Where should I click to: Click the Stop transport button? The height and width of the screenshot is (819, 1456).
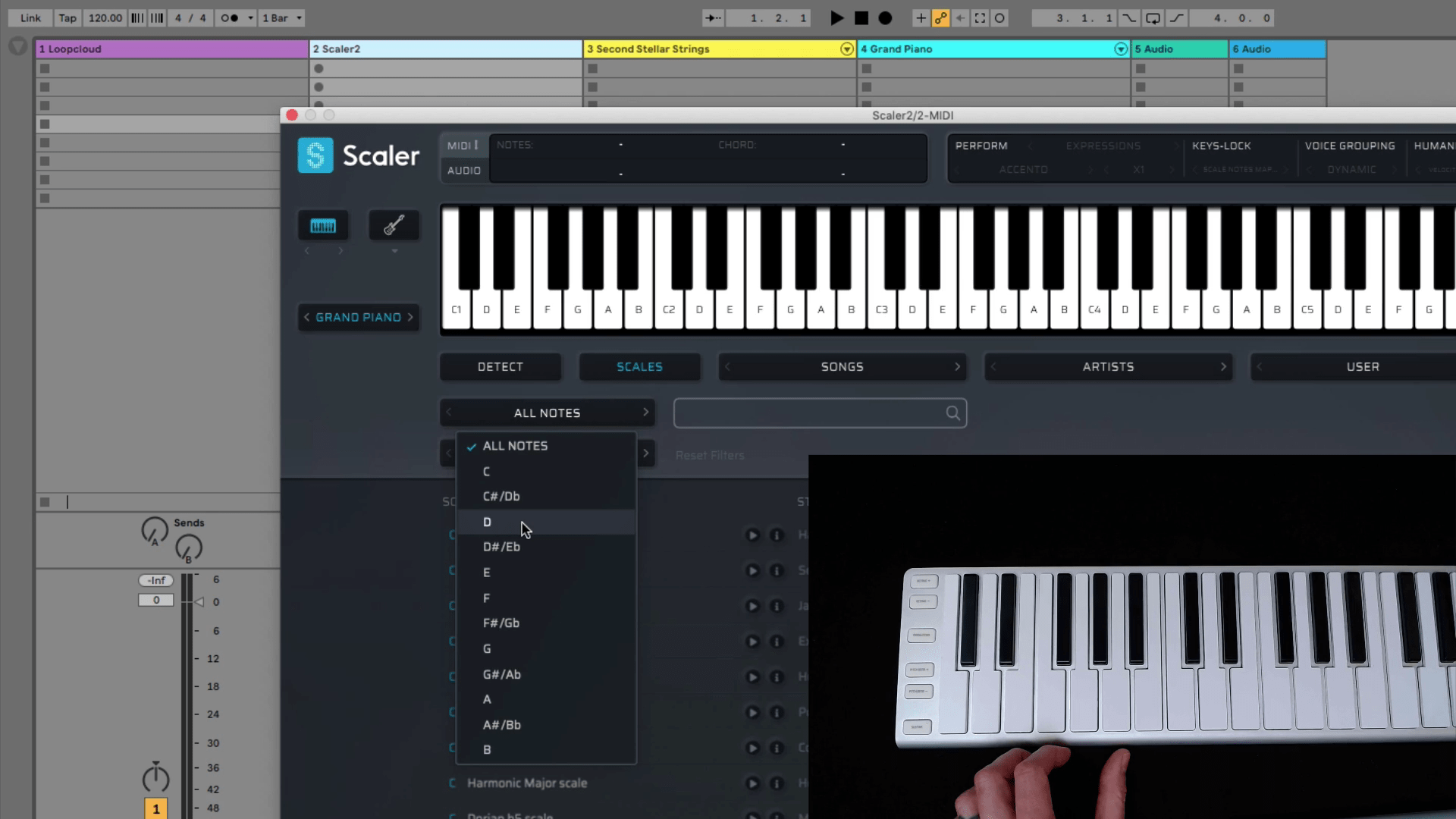click(x=861, y=18)
